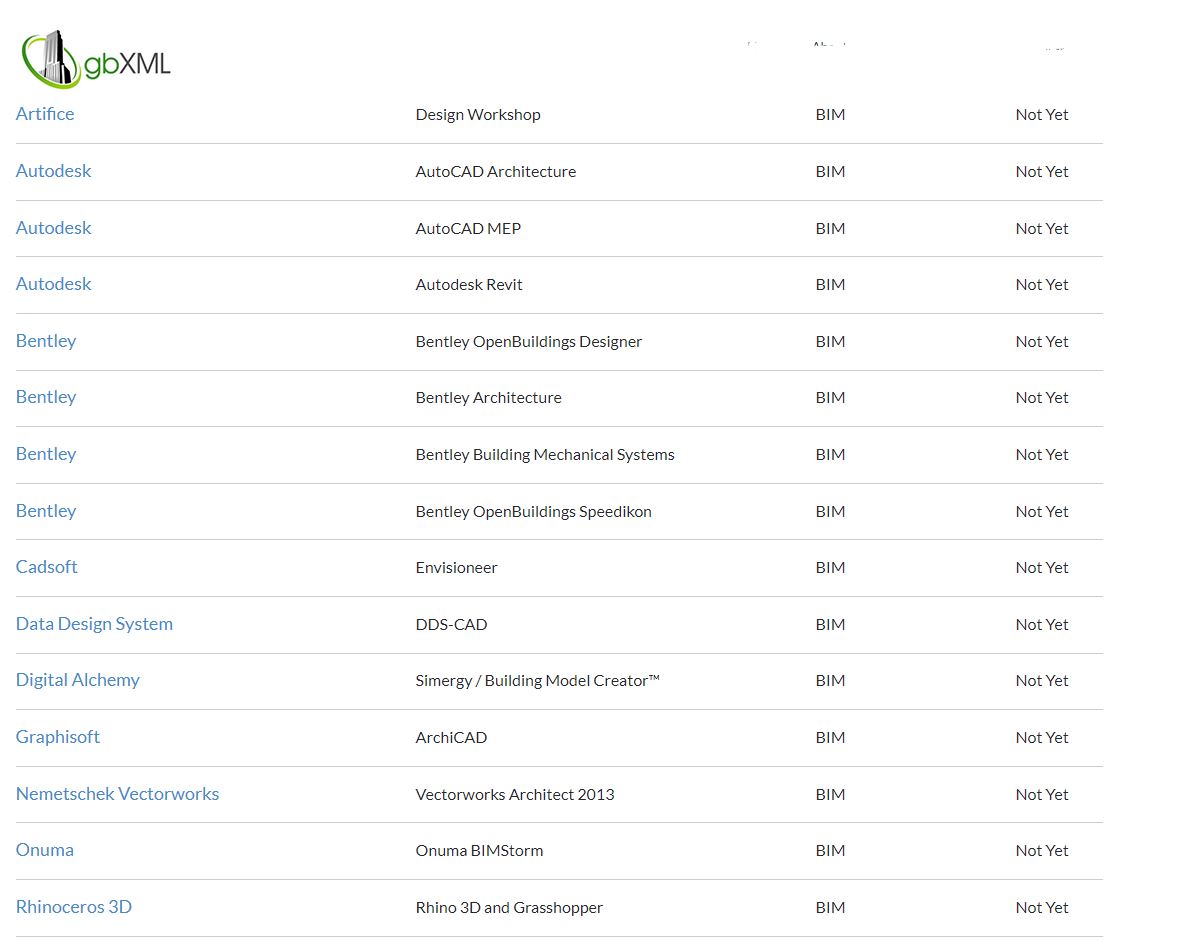Select the ArchiCAD product text

click(452, 737)
